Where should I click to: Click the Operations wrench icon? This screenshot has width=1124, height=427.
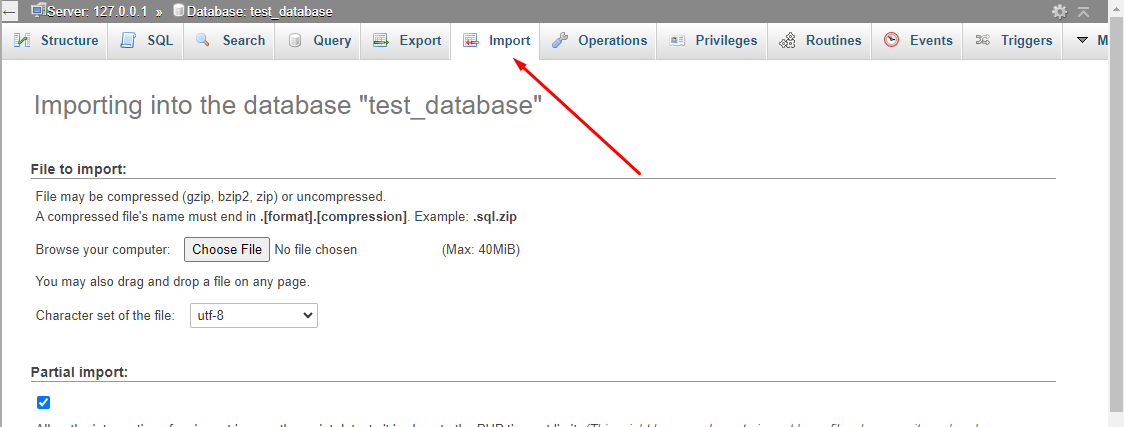[x=560, y=41]
